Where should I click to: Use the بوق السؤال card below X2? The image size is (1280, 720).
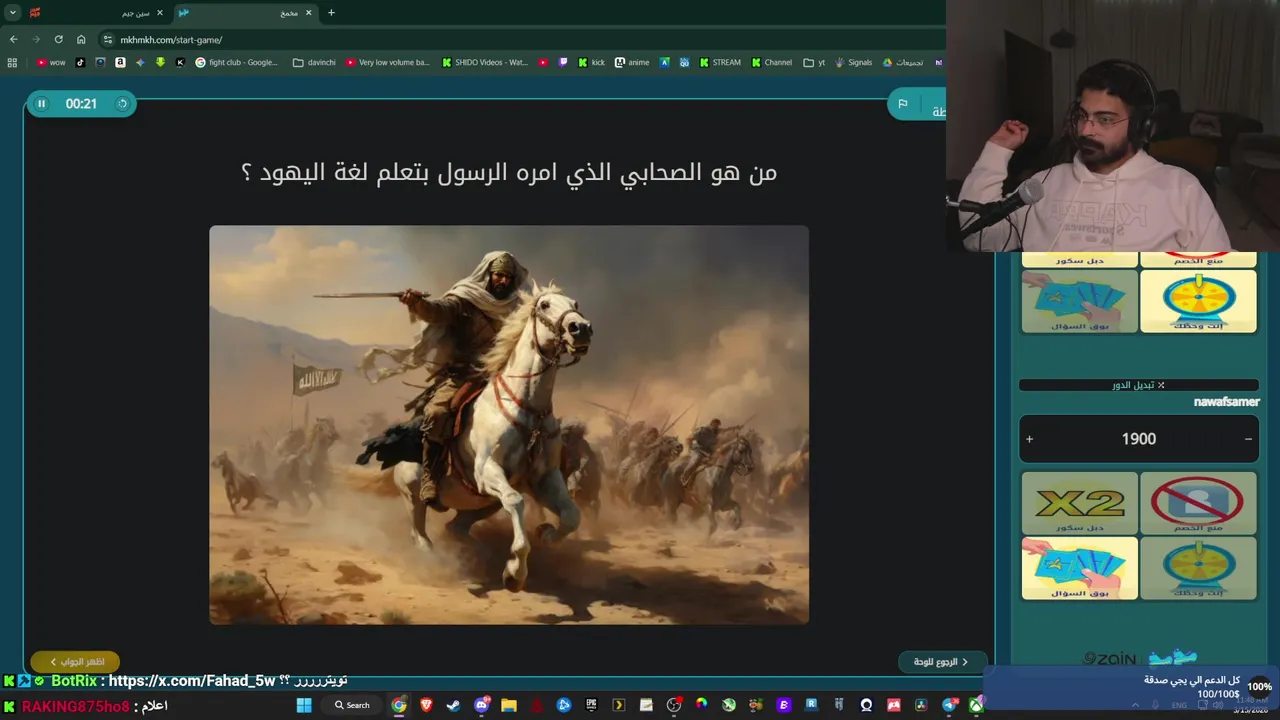click(1079, 568)
